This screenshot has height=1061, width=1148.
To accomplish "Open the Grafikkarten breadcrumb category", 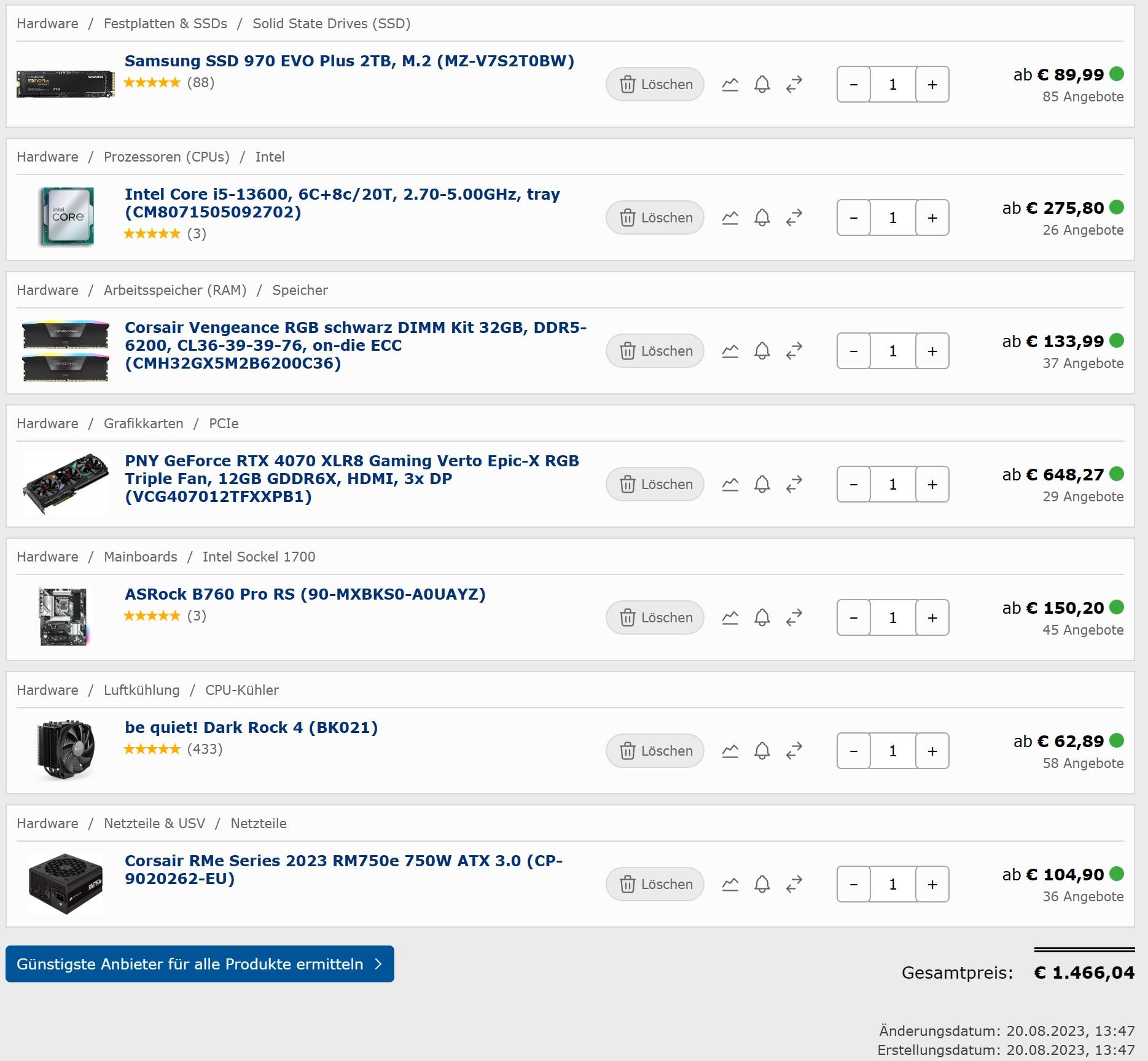I will (143, 423).
